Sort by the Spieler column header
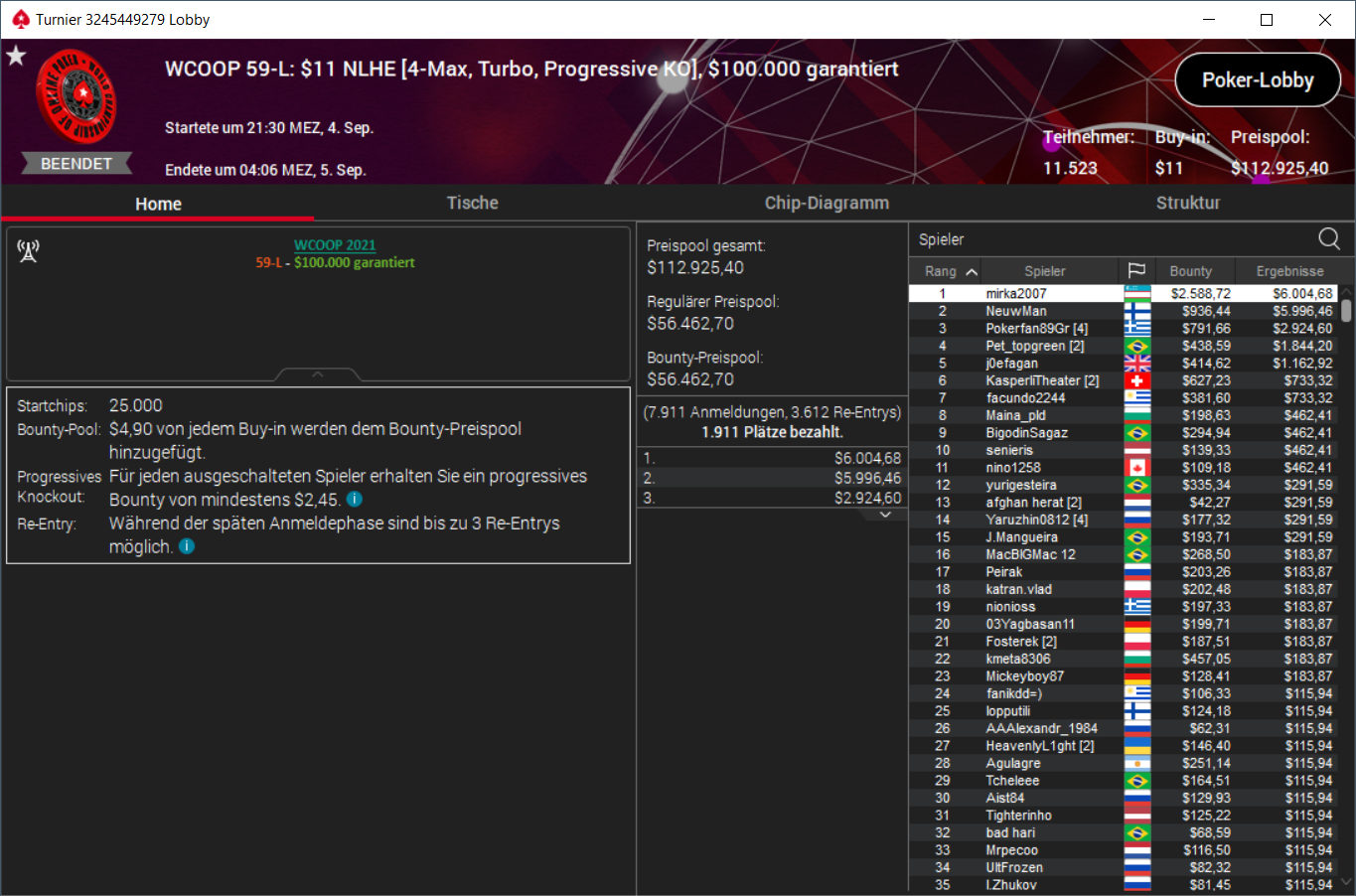Image resolution: width=1356 pixels, height=896 pixels. pyautogui.click(x=1045, y=271)
